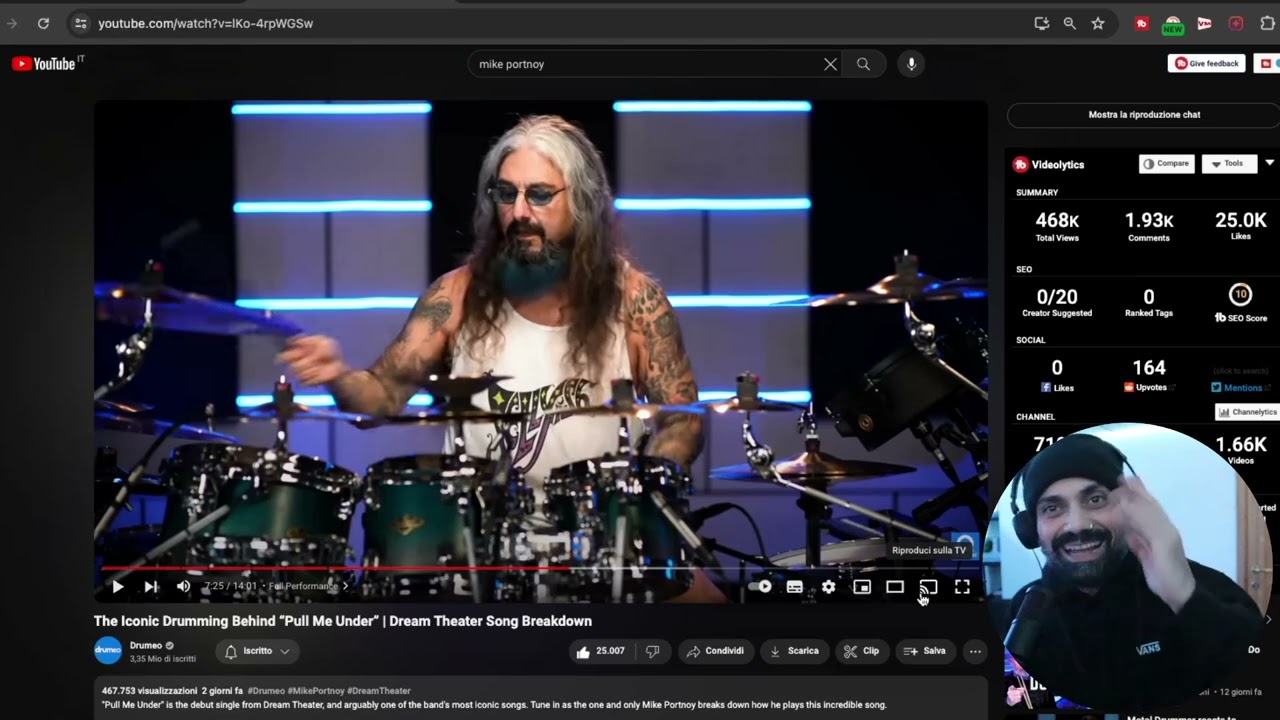1280x720 pixels.
Task: Mute the video volume
Action: click(183, 587)
